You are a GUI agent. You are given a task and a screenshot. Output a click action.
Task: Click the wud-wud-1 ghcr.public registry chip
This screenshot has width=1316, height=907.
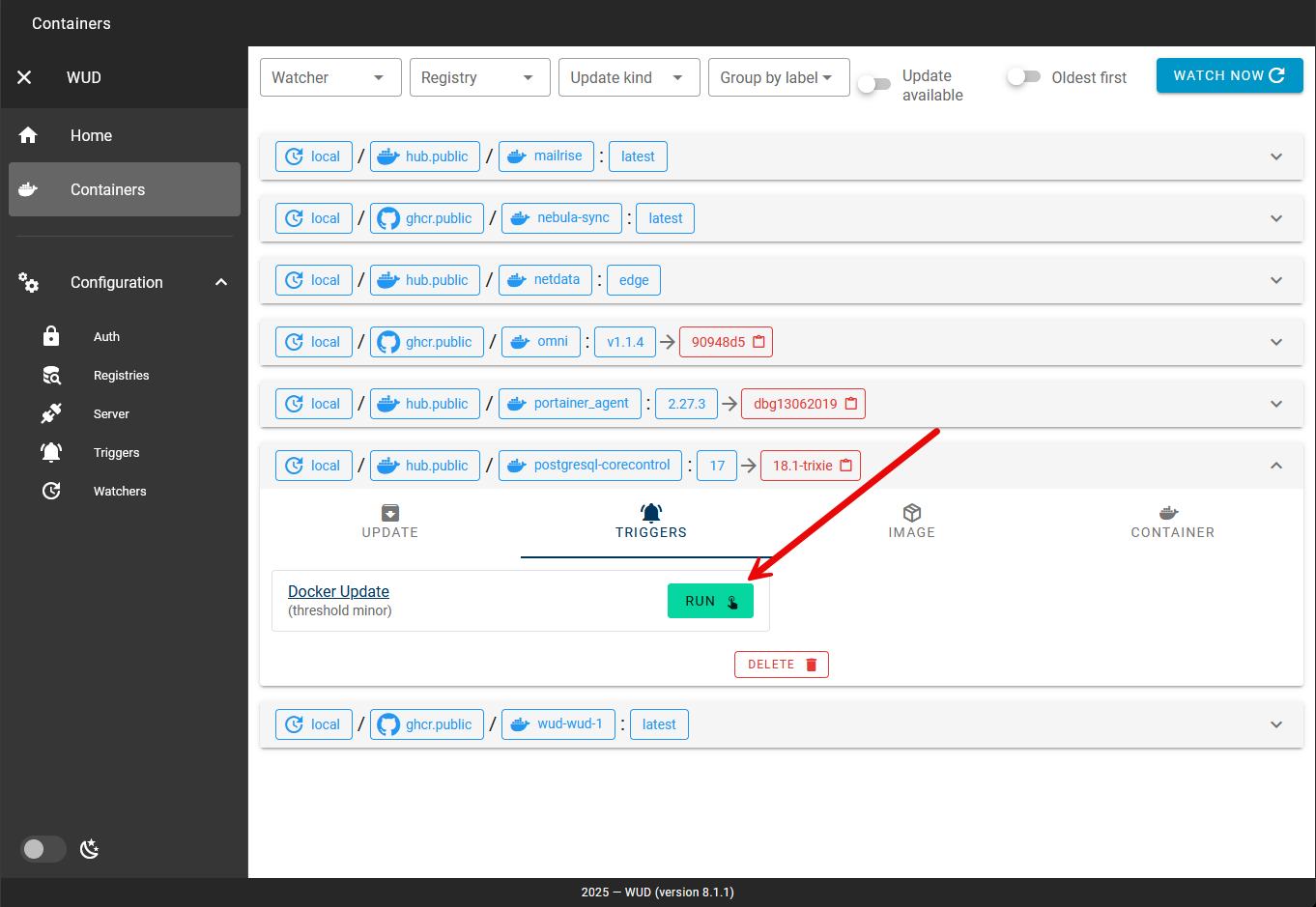point(427,724)
